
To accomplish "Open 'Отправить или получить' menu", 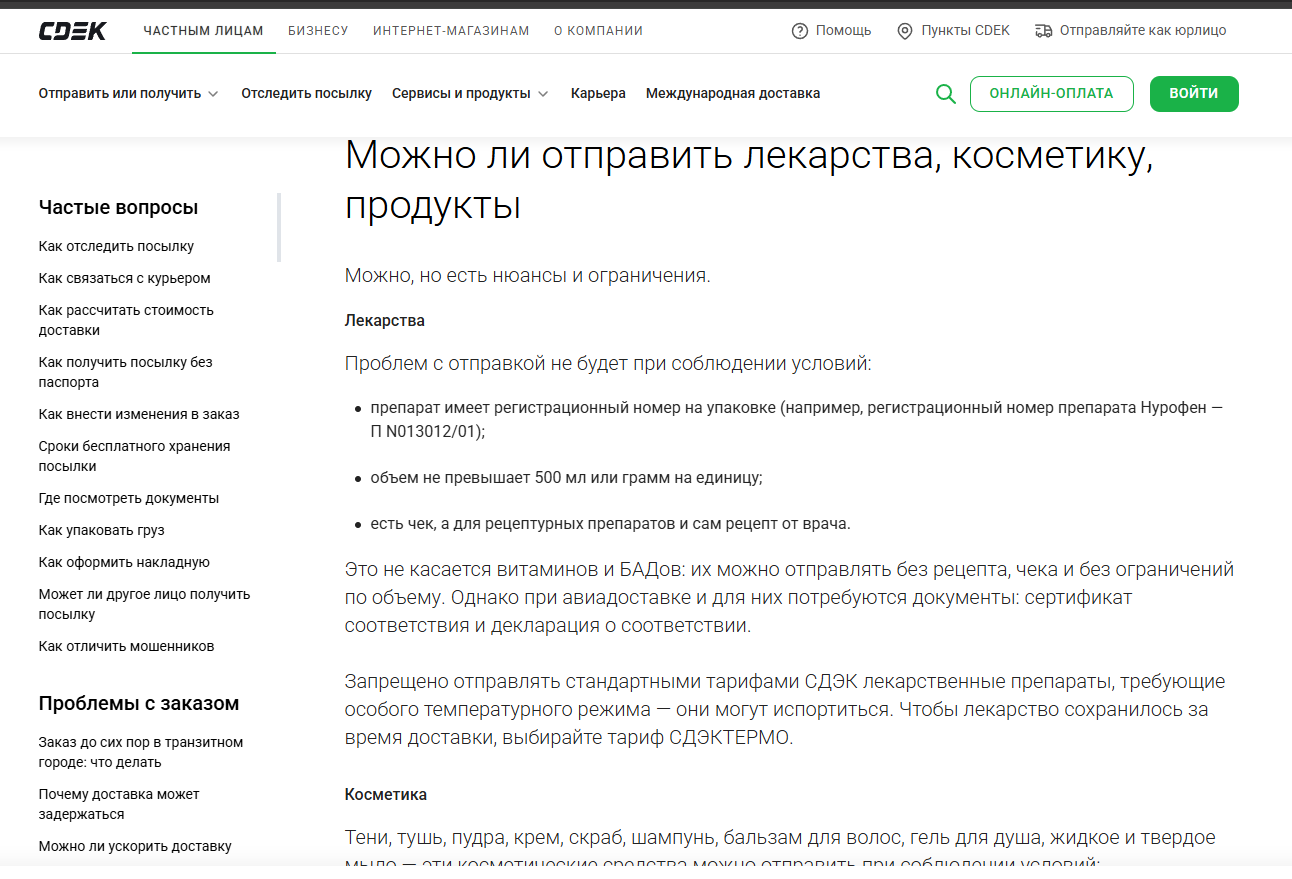I will pyautogui.click(x=120, y=93).
